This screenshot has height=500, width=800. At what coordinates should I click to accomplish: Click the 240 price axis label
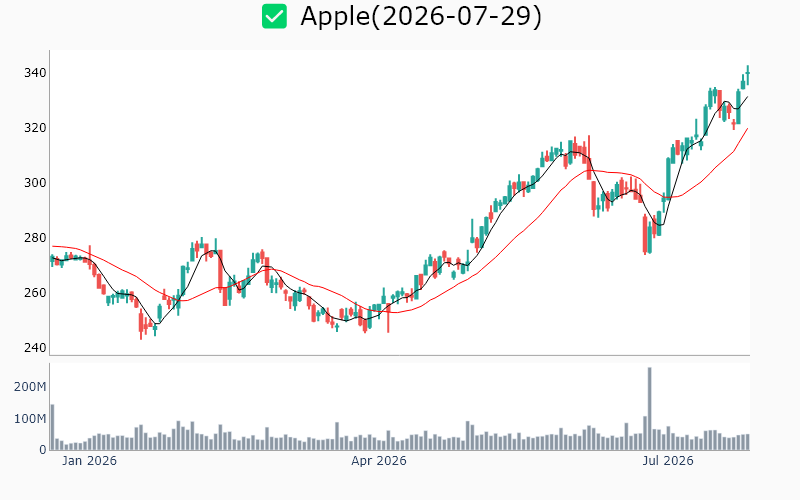(x=35, y=347)
